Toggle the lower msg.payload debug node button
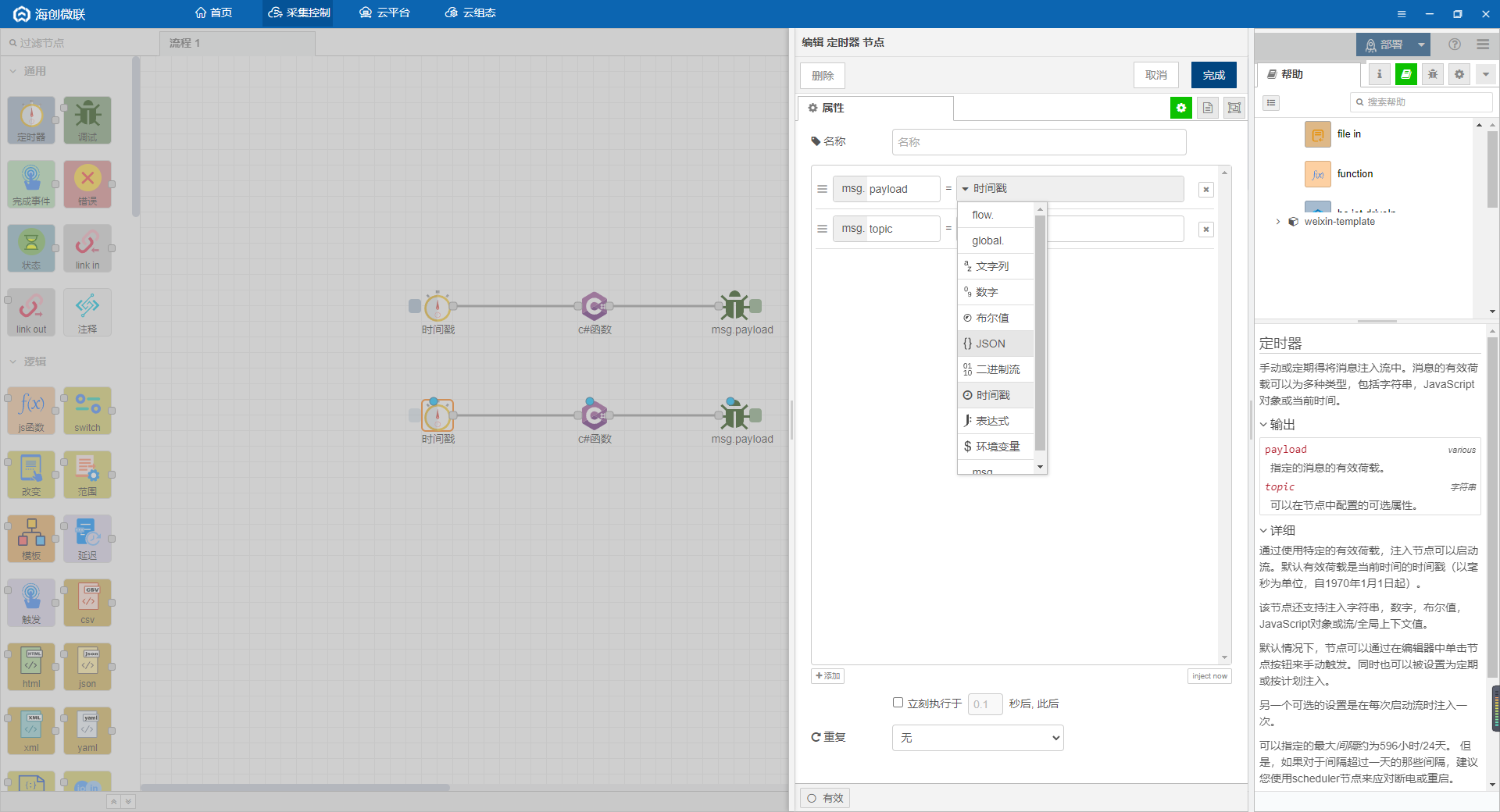The image size is (1500, 812). [x=755, y=415]
